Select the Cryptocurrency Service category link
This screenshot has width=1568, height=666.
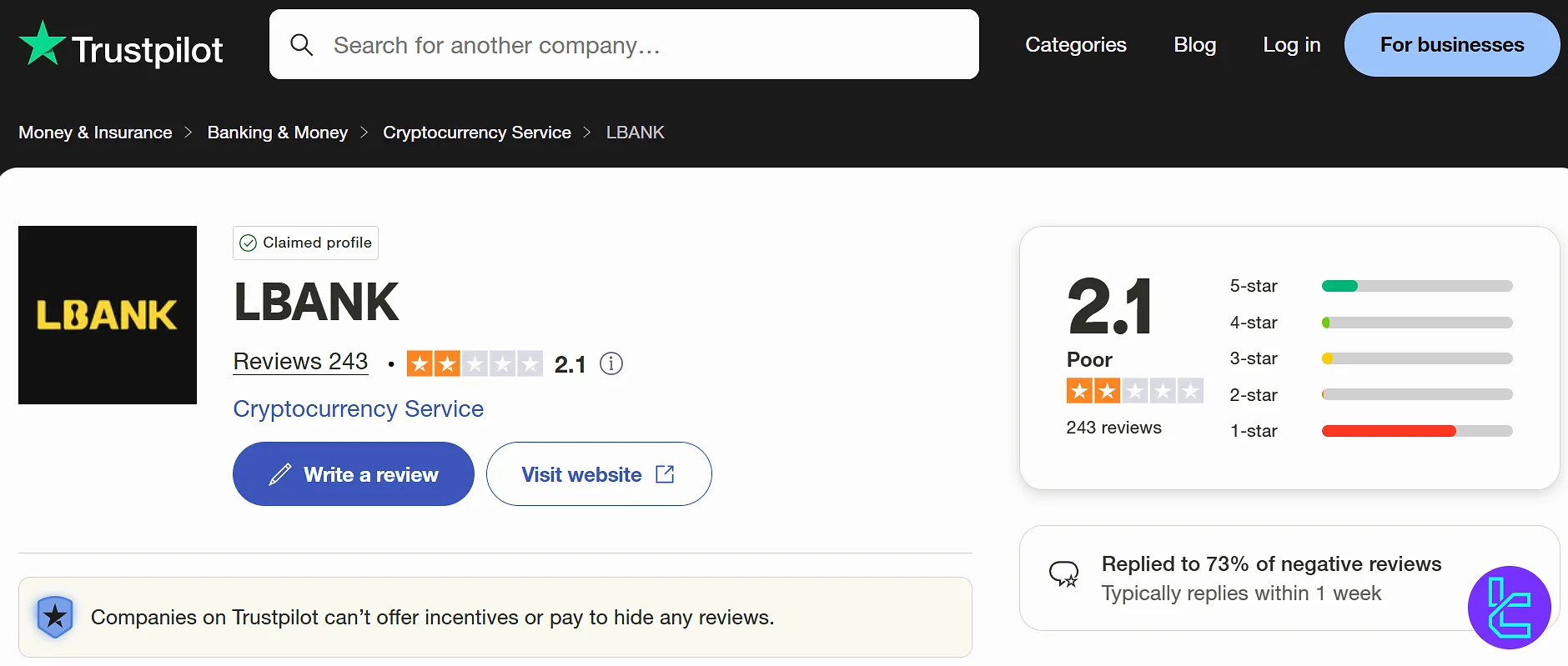coord(476,132)
